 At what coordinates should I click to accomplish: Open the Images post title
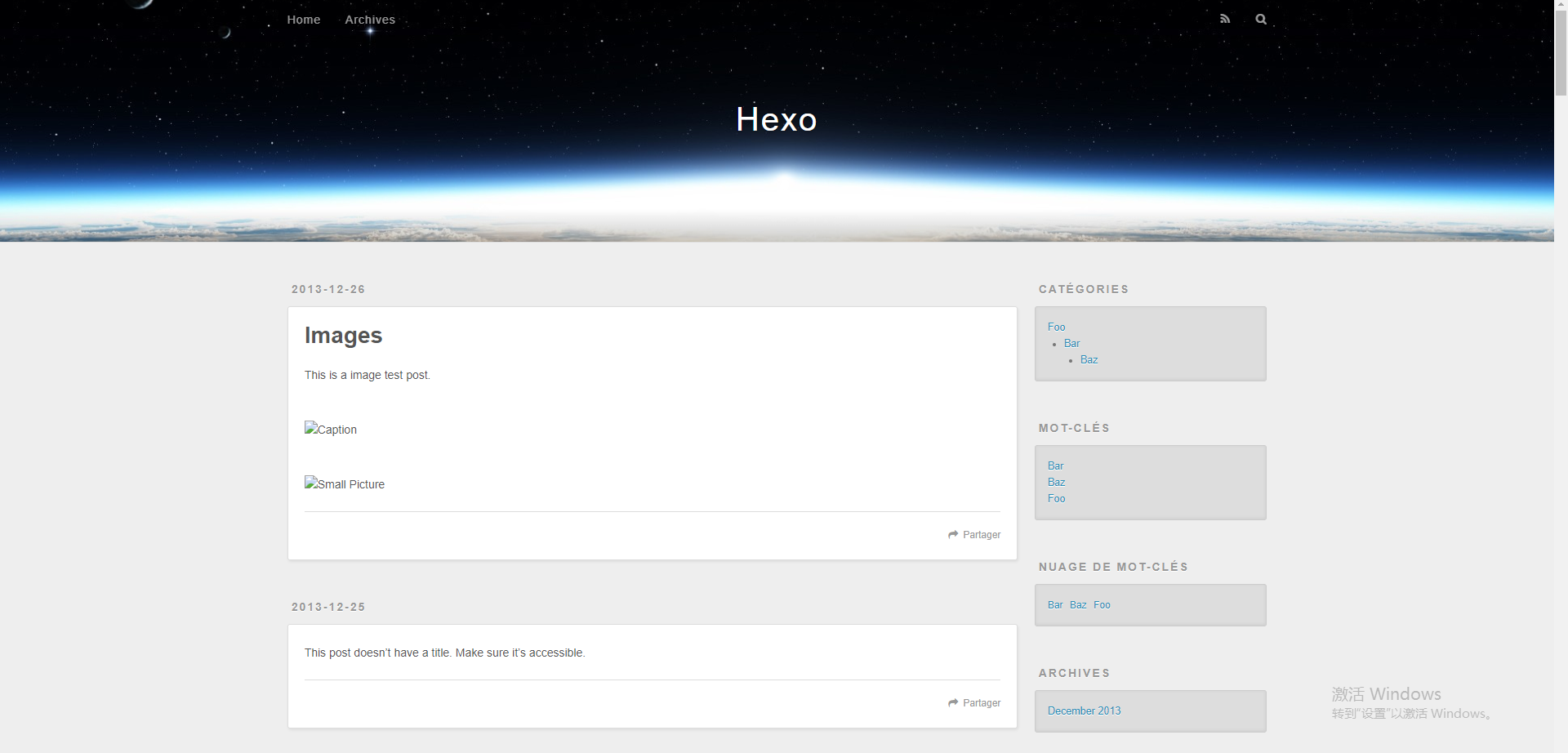click(343, 335)
